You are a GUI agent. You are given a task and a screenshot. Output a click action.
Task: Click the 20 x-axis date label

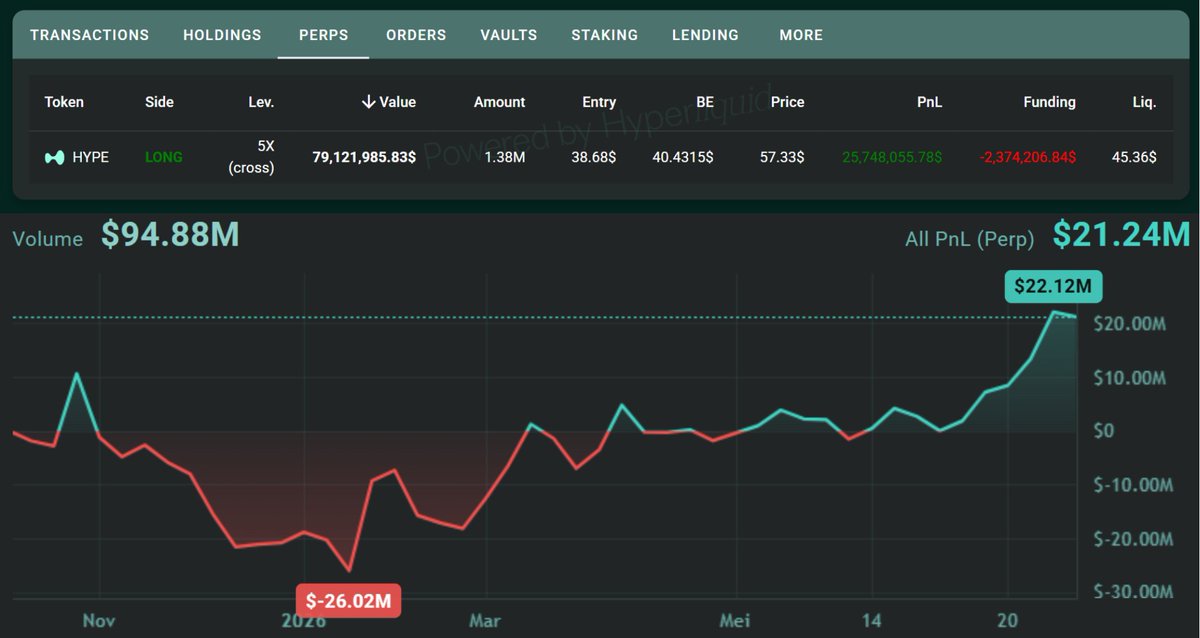[x=1008, y=620]
